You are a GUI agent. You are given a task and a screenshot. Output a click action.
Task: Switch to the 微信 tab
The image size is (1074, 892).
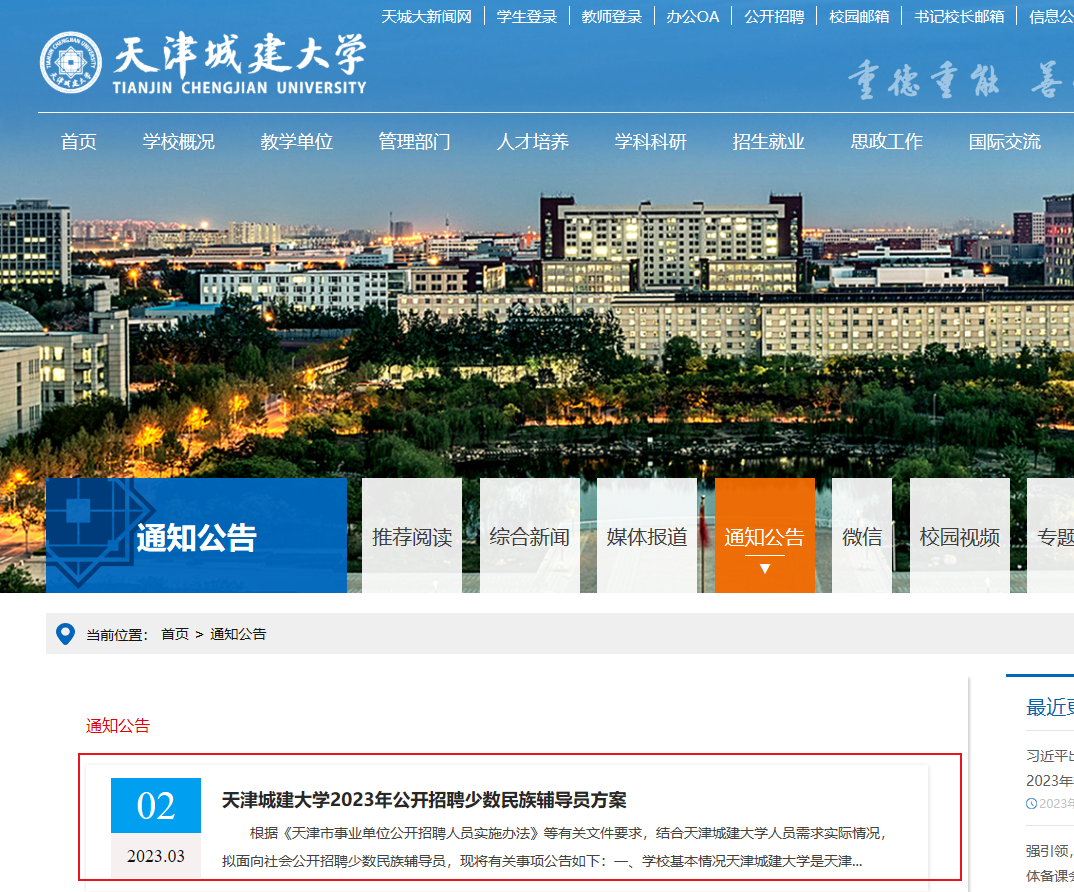(x=862, y=535)
